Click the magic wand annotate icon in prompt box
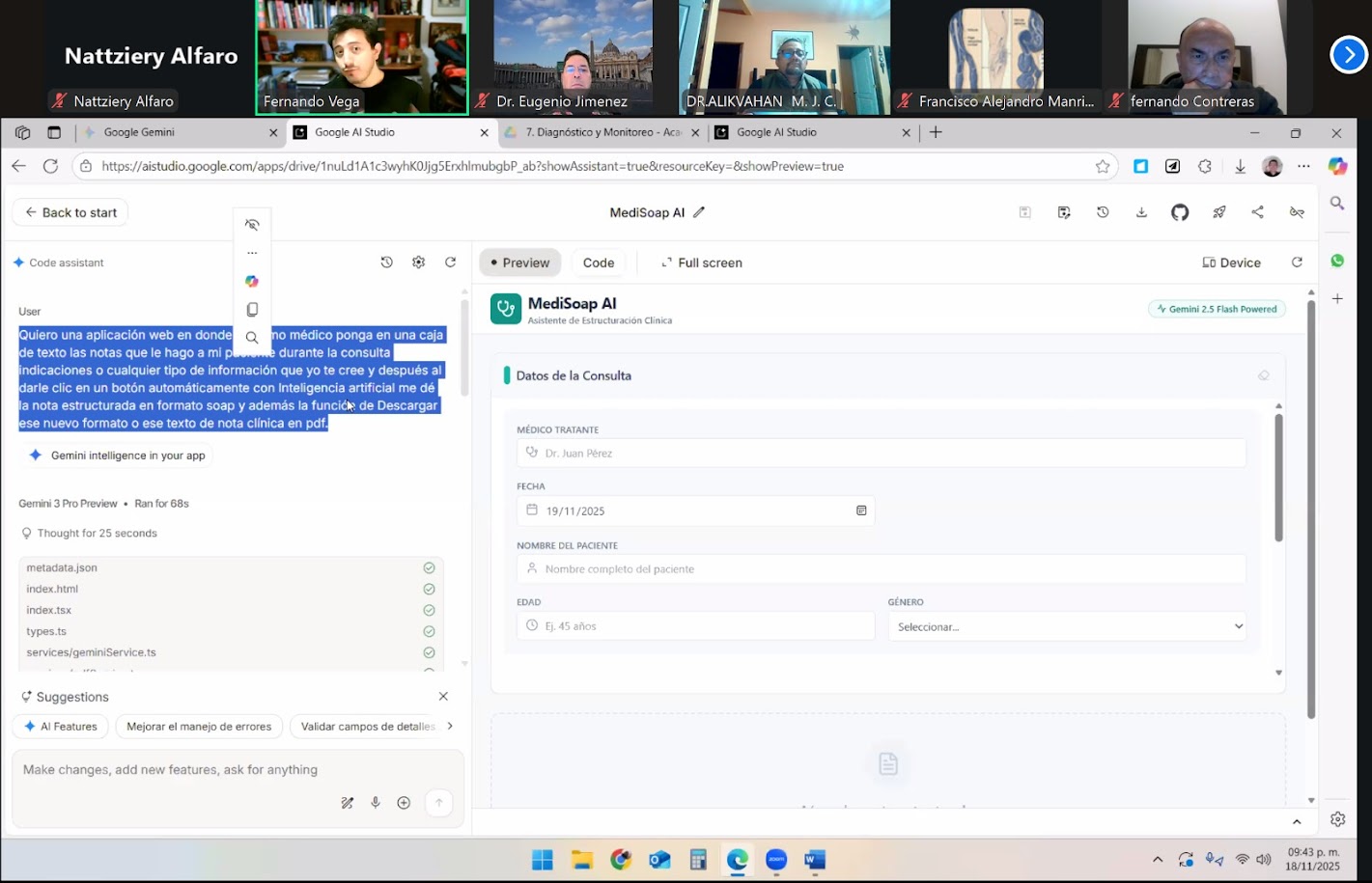This screenshot has width=1372, height=883. tap(348, 803)
